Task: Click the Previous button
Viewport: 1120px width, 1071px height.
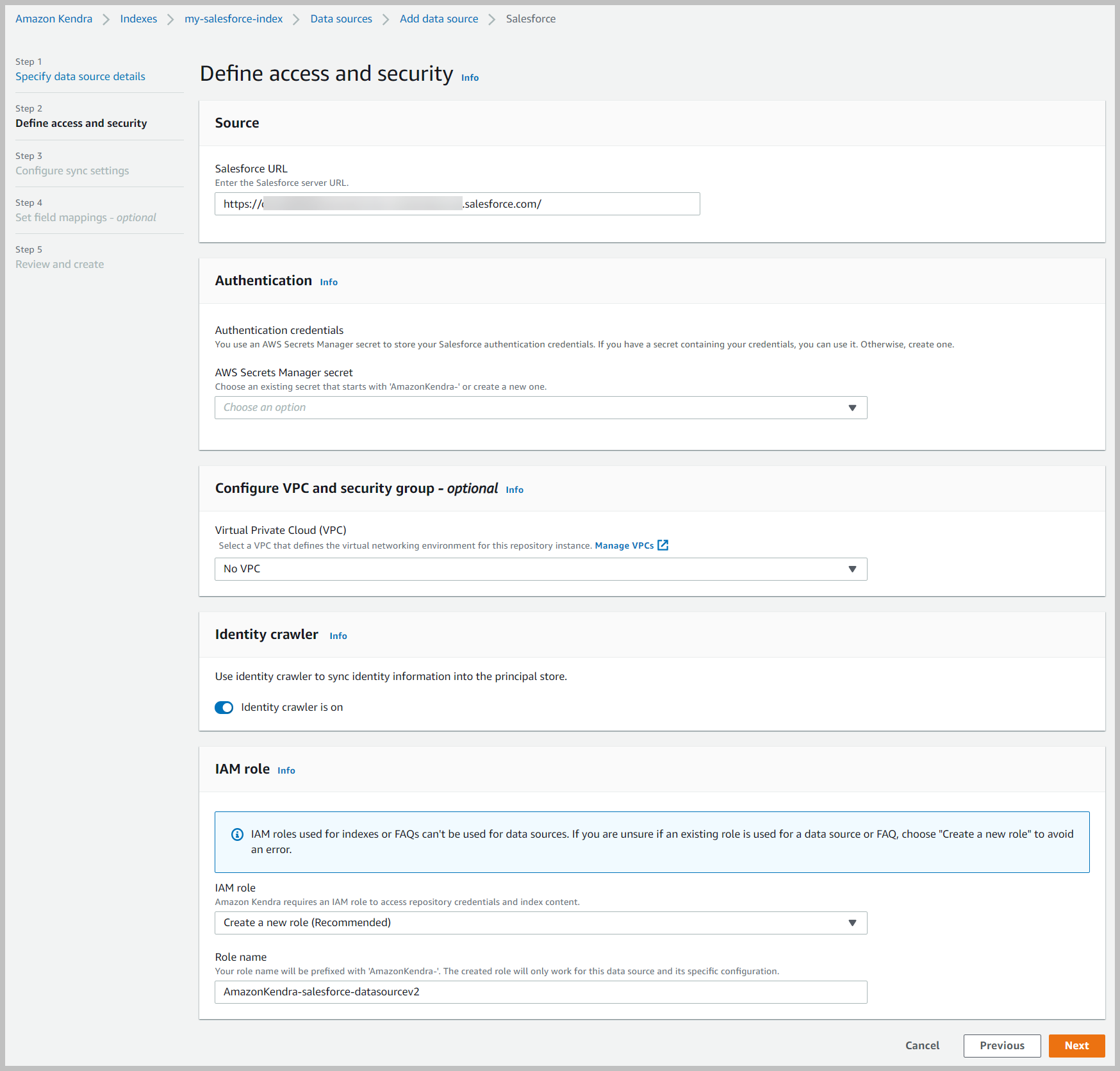Action: [x=1002, y=1045]
